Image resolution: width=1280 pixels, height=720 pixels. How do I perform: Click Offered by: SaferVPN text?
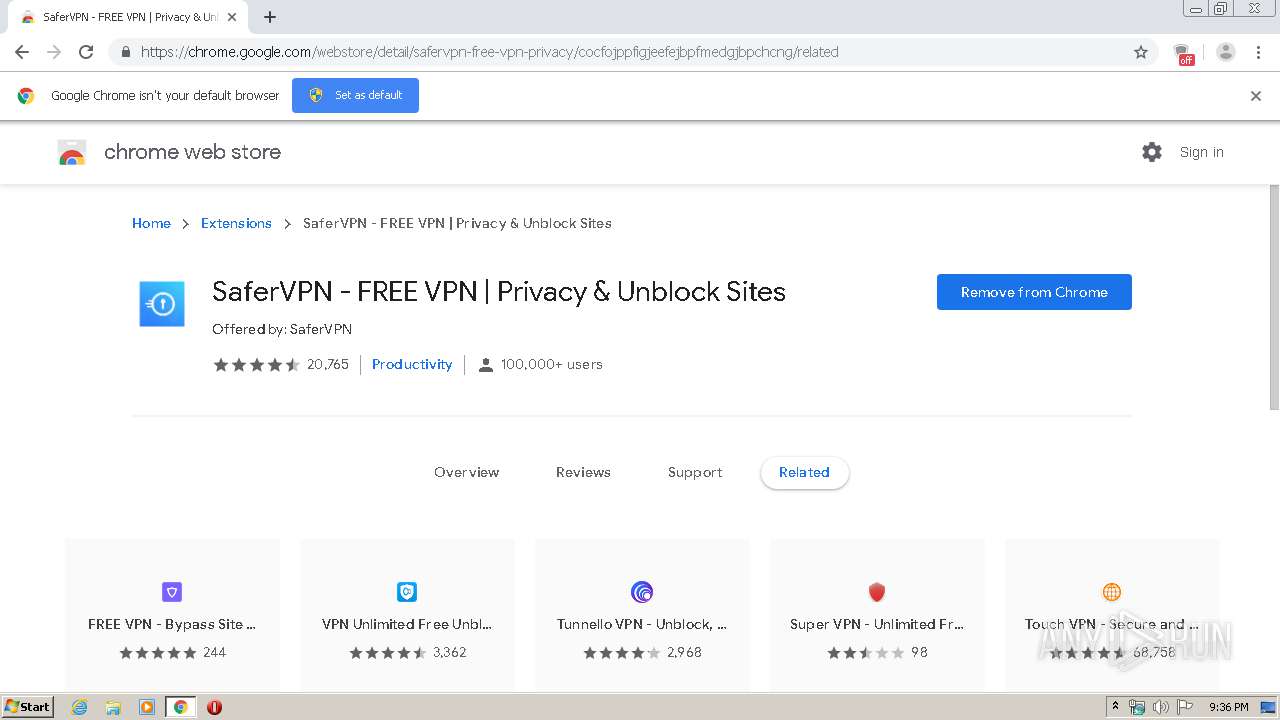click(282, 329)
